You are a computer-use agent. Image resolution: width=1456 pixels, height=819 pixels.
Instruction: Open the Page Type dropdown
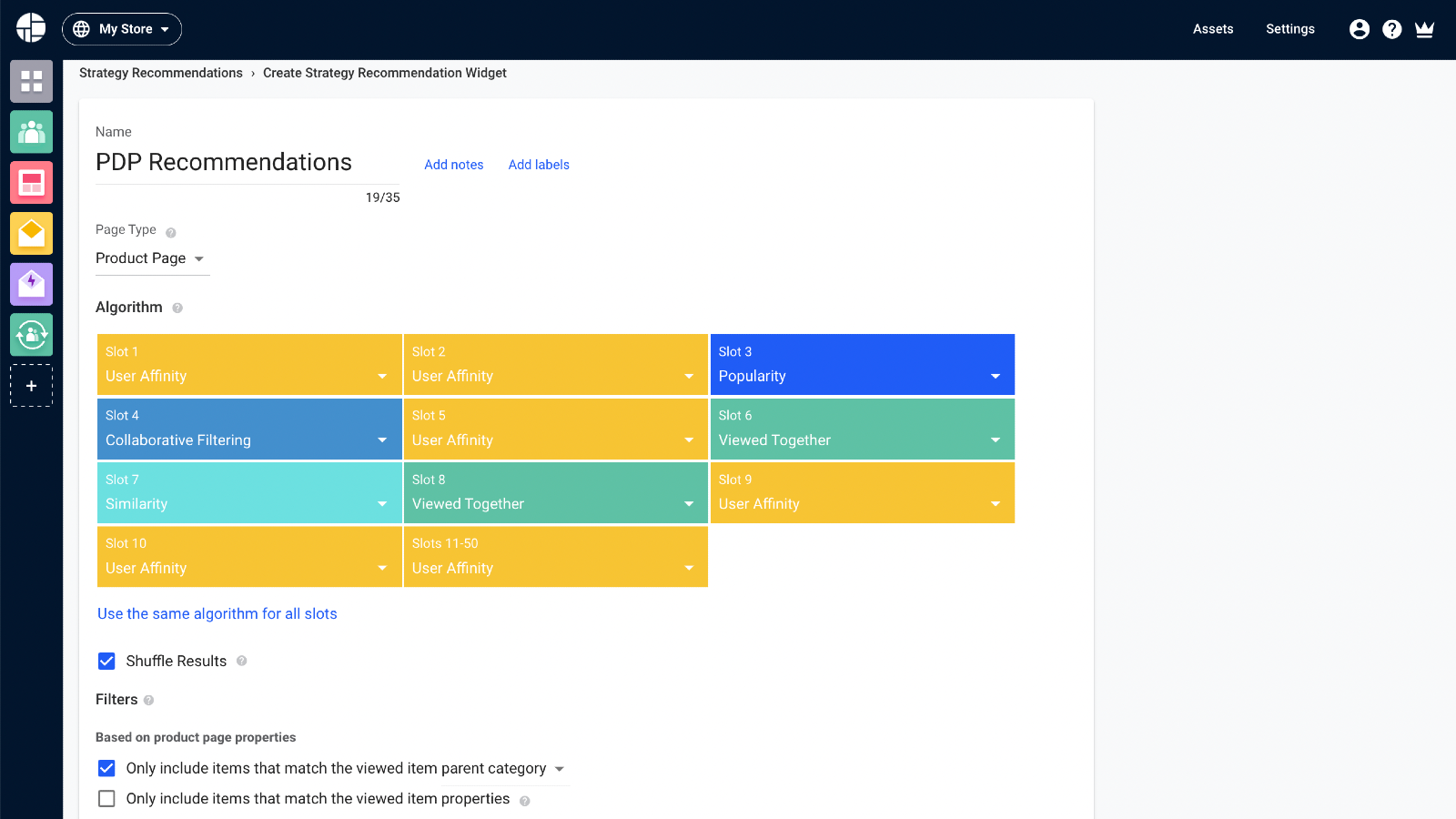(x=151, y=258)
